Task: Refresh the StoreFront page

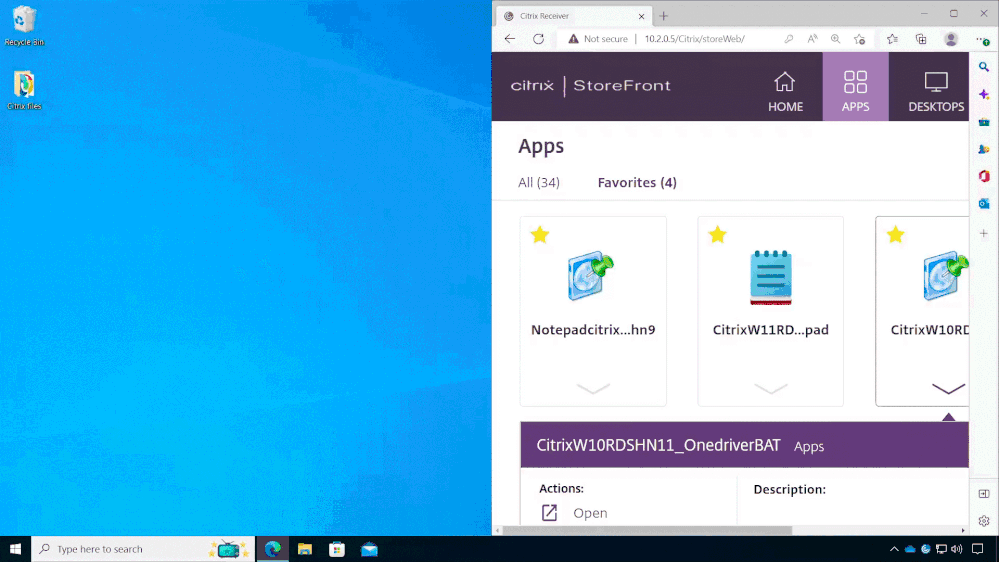Action: (x=538, y=39)
